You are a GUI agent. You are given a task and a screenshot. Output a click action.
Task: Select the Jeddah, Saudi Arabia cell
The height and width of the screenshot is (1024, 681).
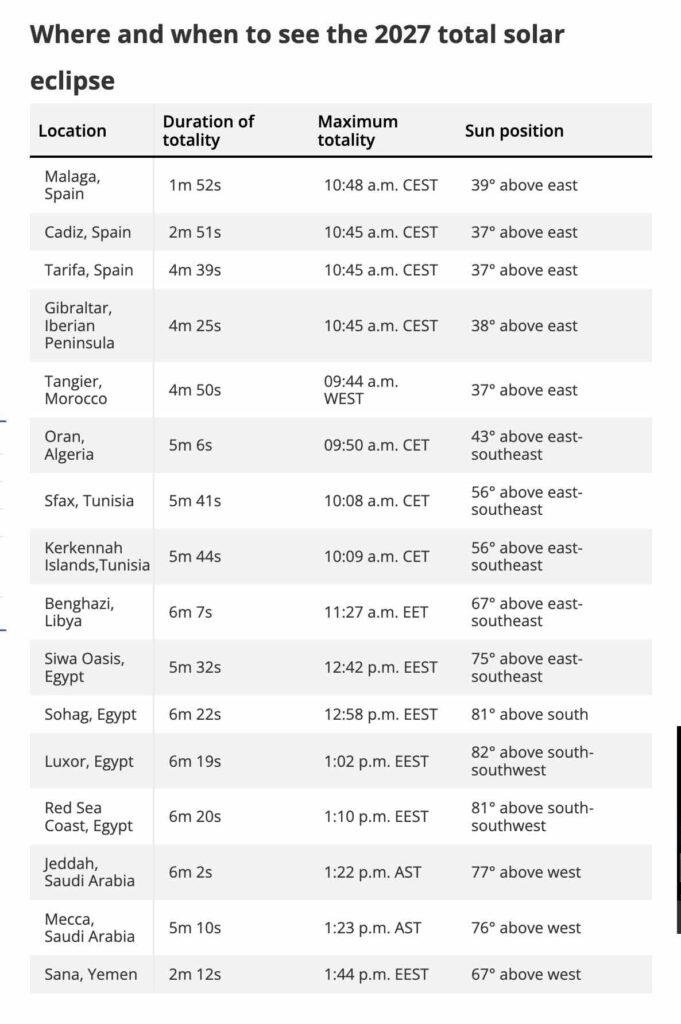89,872
